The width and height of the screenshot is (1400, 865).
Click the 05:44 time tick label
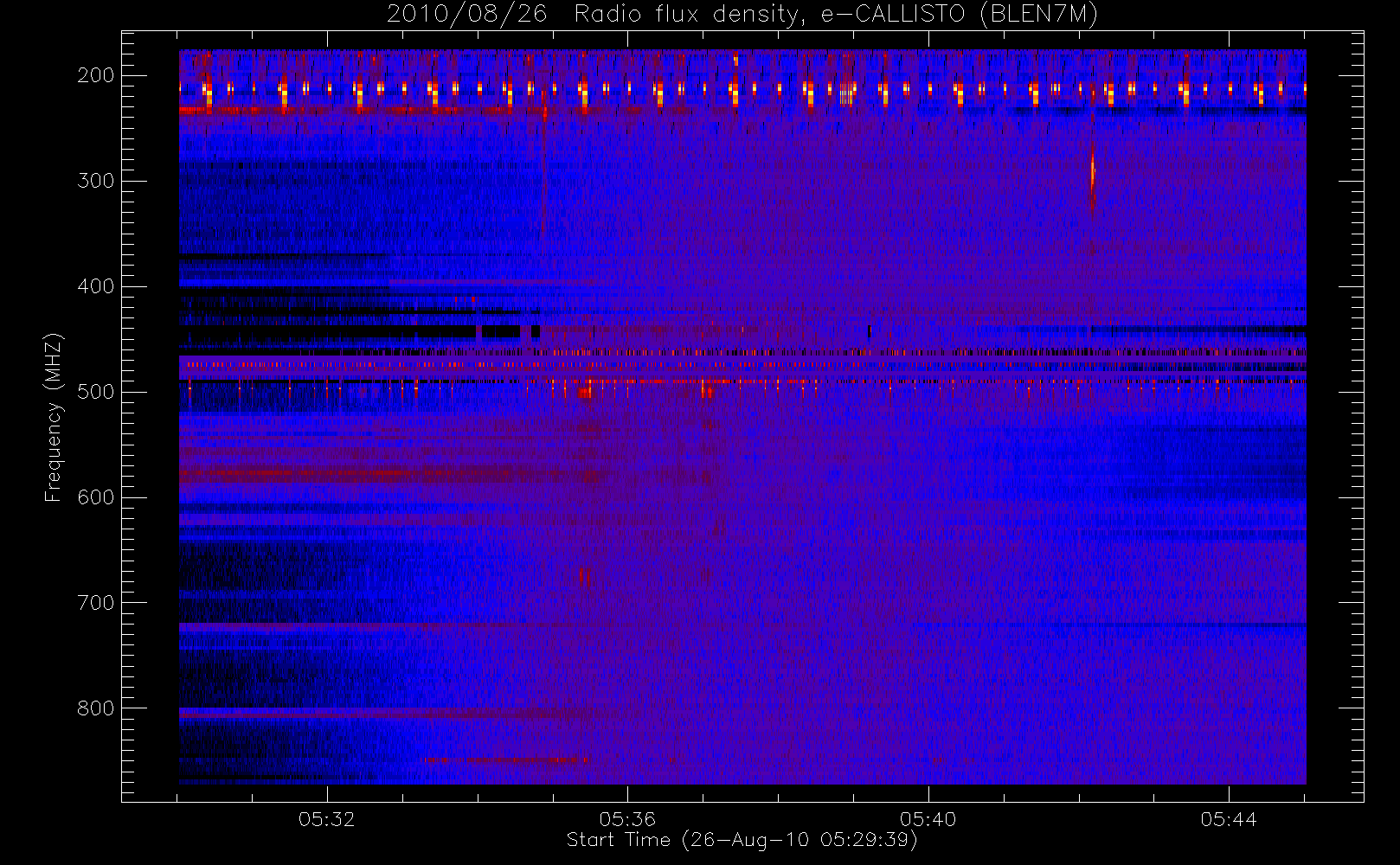(1229, 819)
